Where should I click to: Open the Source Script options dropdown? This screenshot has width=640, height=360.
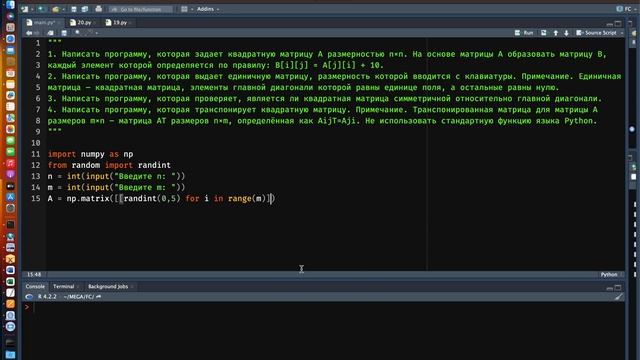622,33
